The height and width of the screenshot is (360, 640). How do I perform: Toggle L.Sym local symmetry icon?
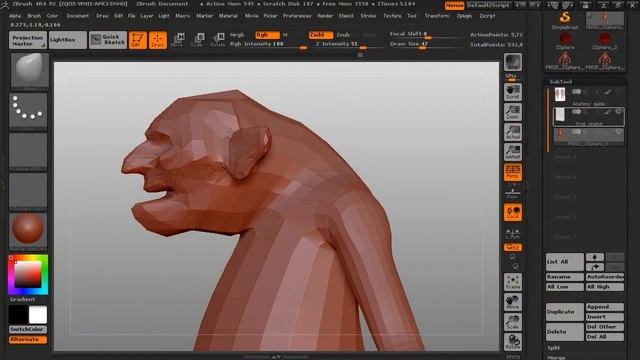[x=513, y=233]
